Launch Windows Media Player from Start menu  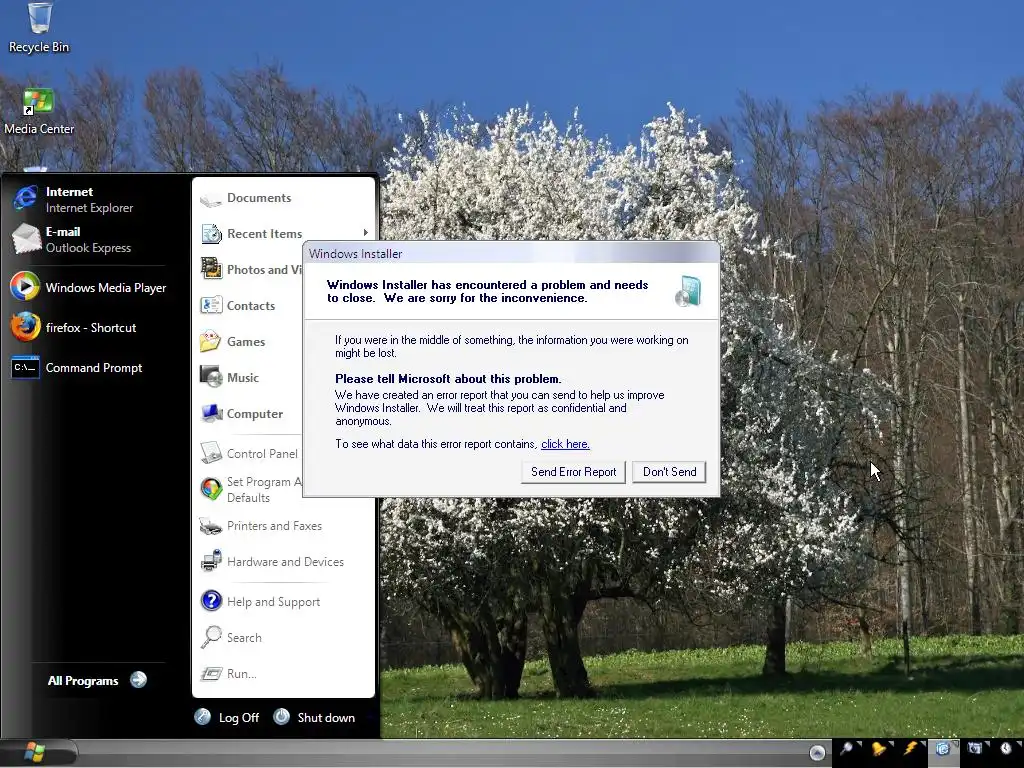(89, 287)
